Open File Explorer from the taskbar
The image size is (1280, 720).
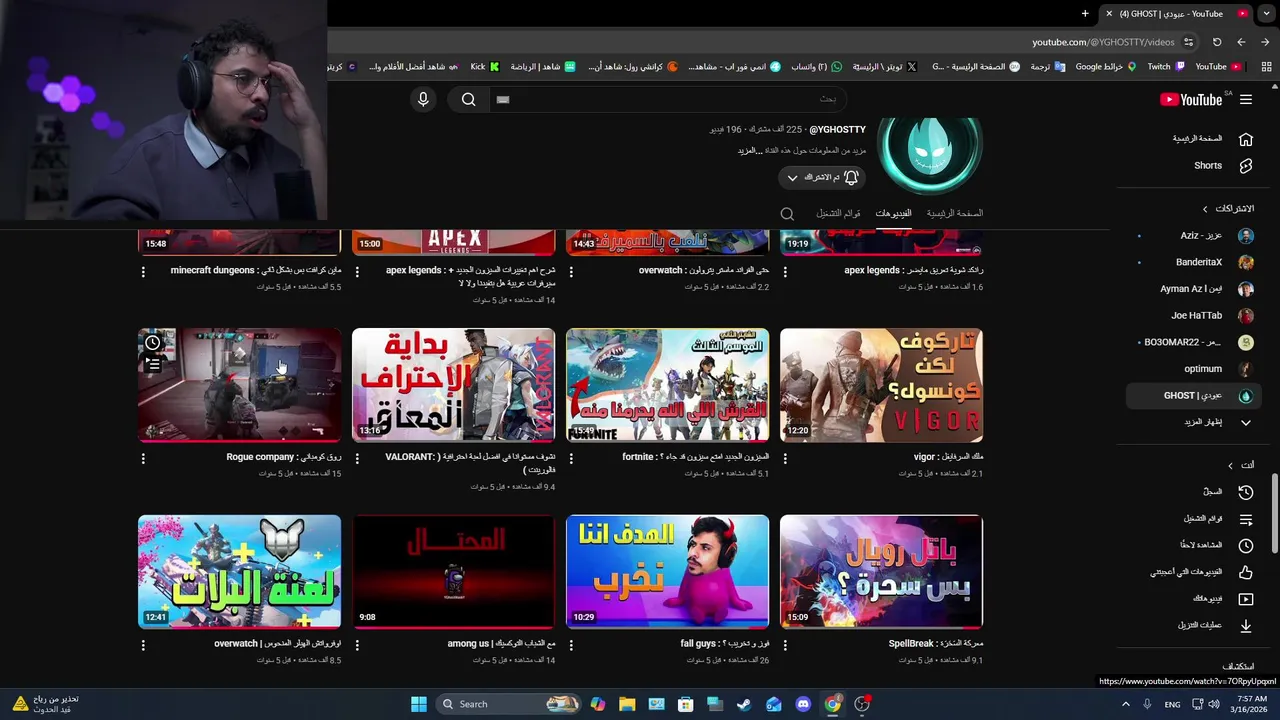click(x=627, y=704)
